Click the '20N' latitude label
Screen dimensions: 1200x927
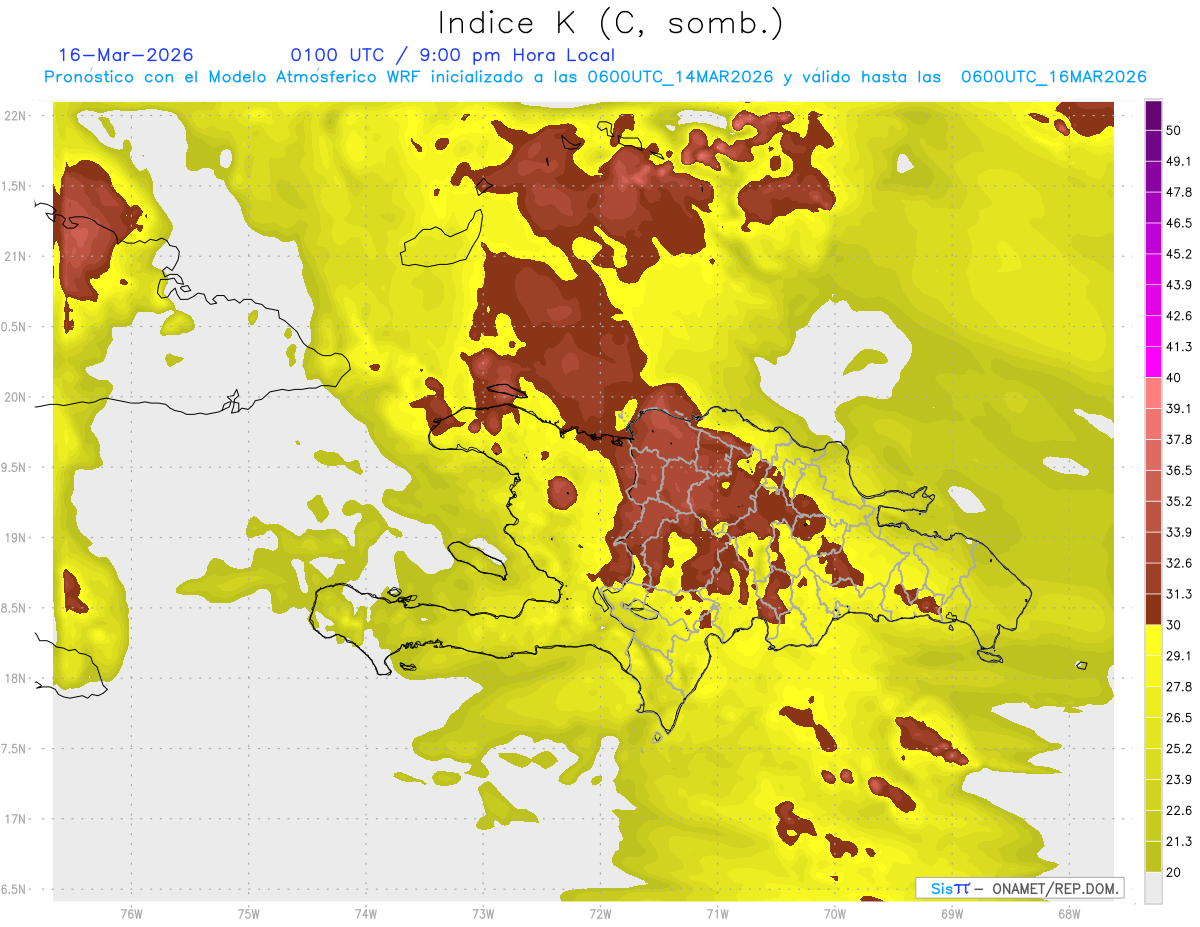coord(16,397)
